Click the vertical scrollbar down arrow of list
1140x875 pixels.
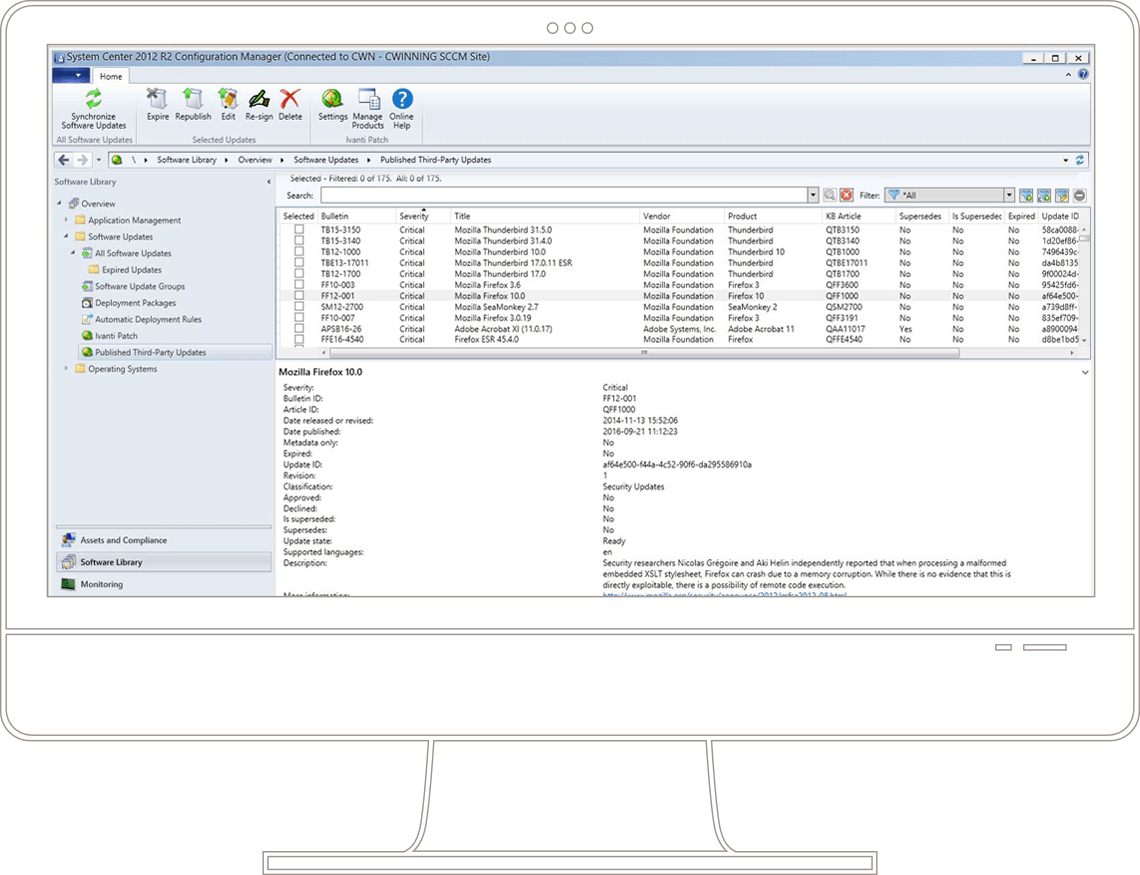pos(1084,339)
